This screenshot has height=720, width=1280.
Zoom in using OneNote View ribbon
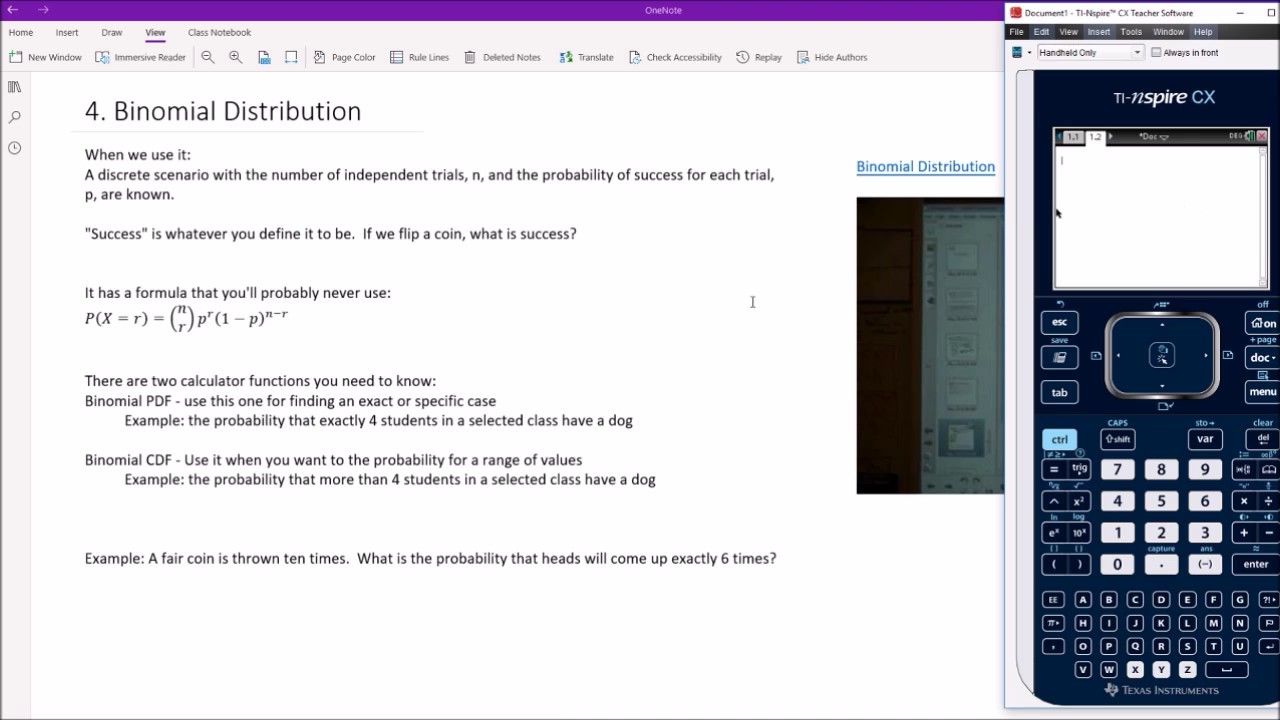pyautogui.click(x=236, y=57)
